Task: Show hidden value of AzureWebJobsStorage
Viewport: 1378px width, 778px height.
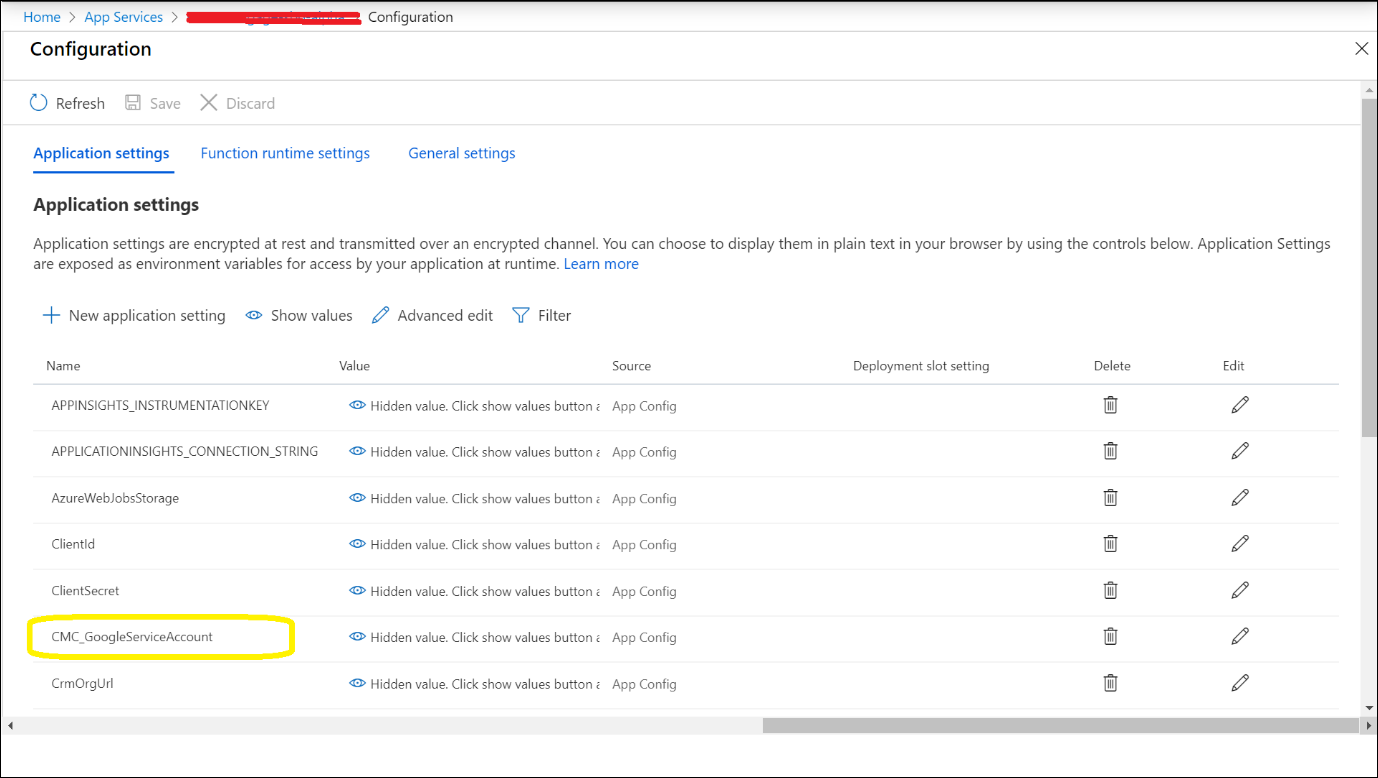Action: coord(357,498)
